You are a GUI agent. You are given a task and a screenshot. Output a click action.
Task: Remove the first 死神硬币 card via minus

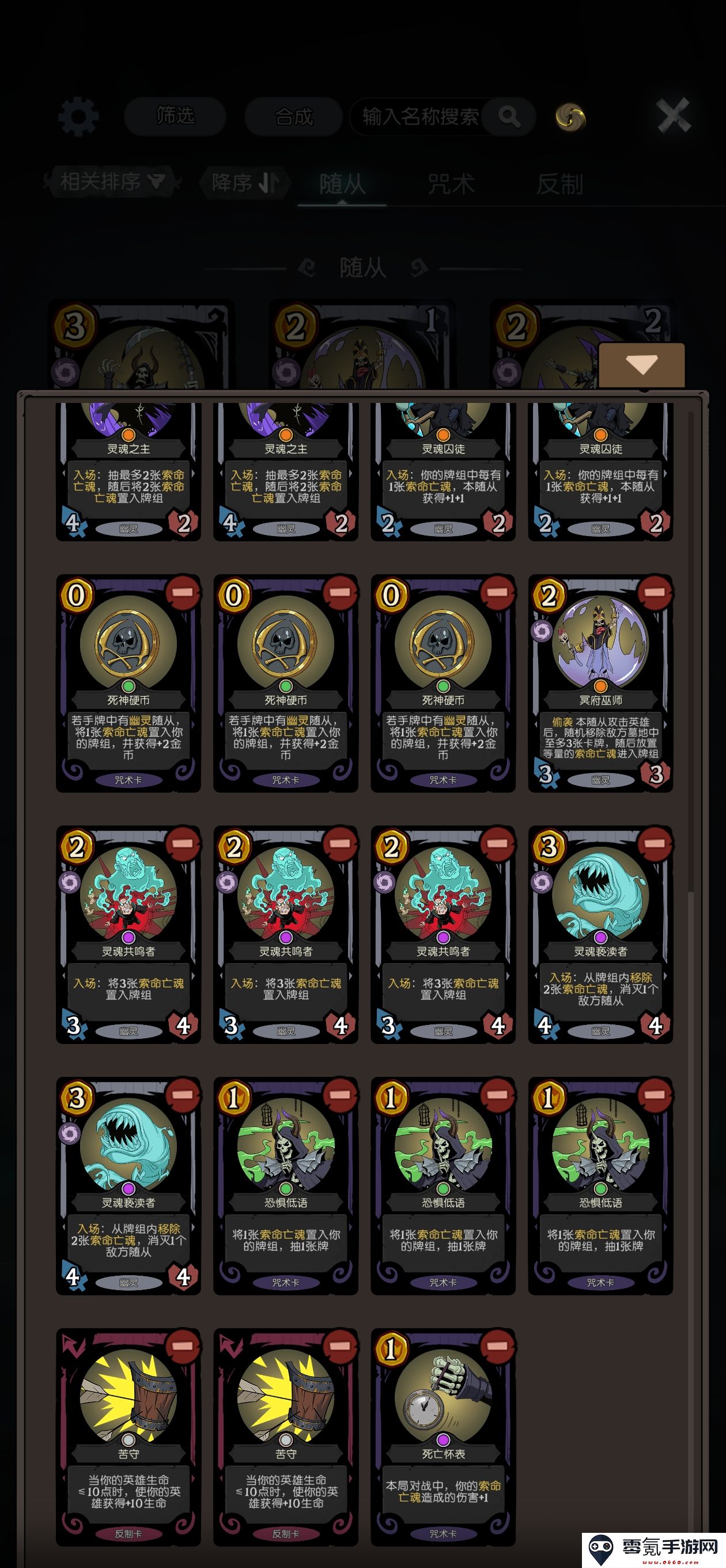(183, 591)
